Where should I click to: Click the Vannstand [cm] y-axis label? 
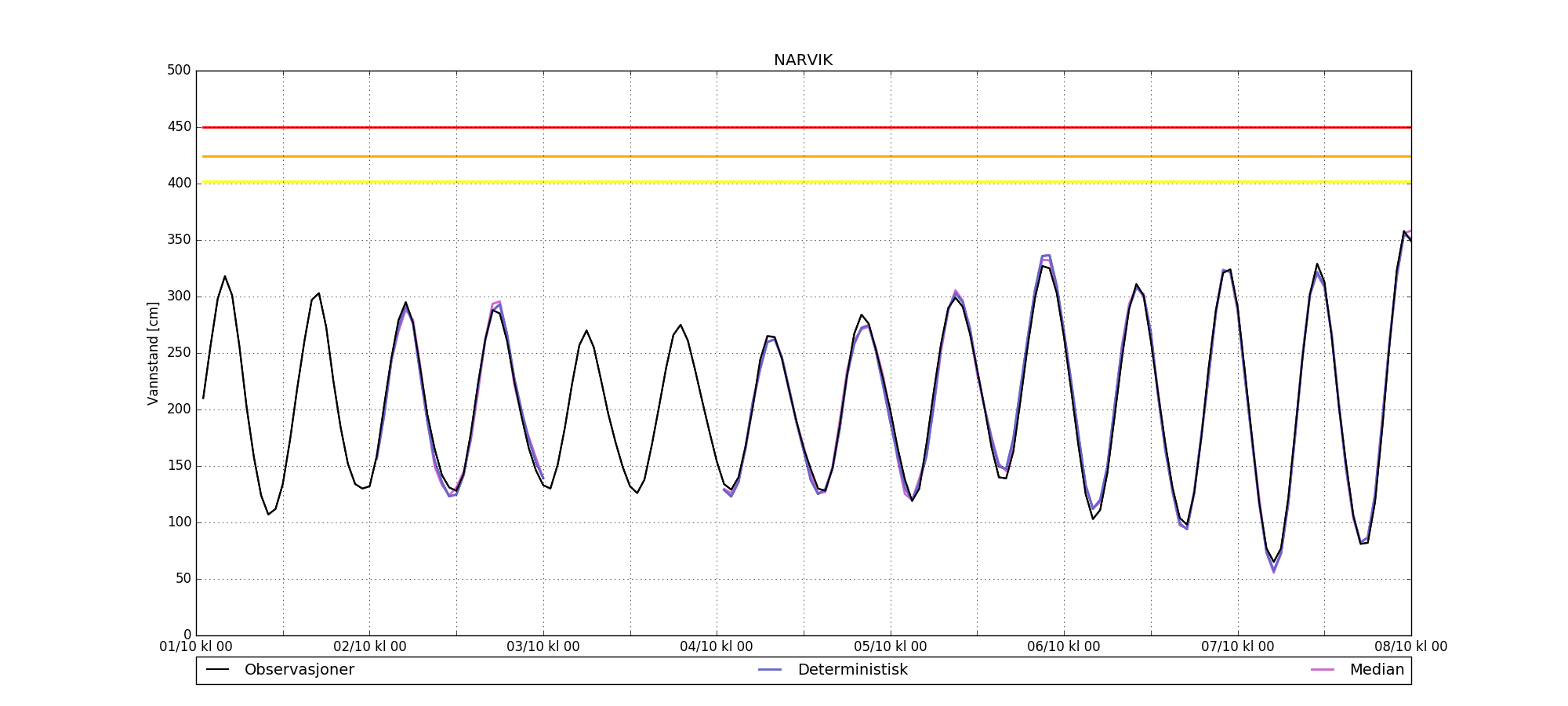coord(153,354)
